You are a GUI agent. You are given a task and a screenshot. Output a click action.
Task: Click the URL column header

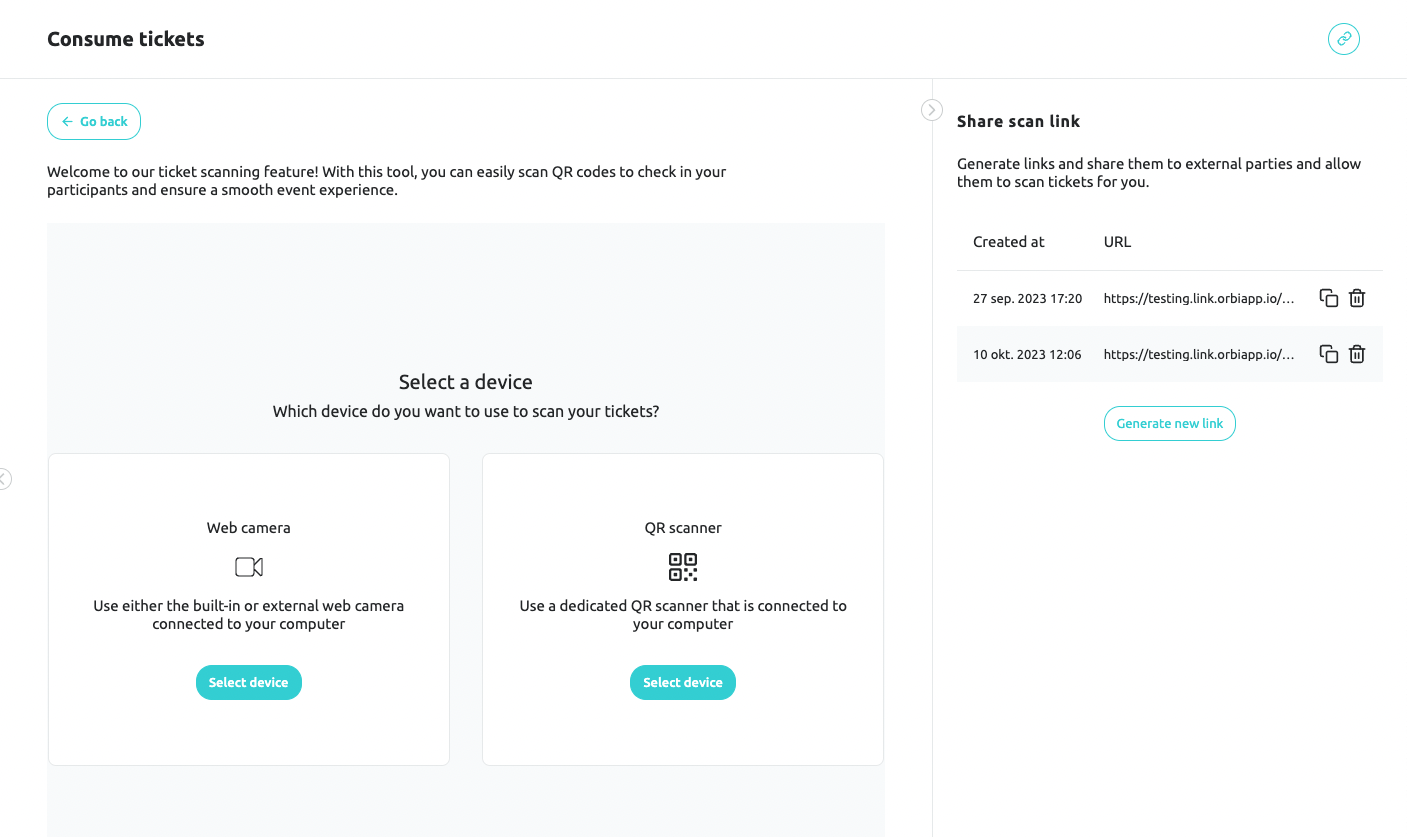[x=1117, y=242]
